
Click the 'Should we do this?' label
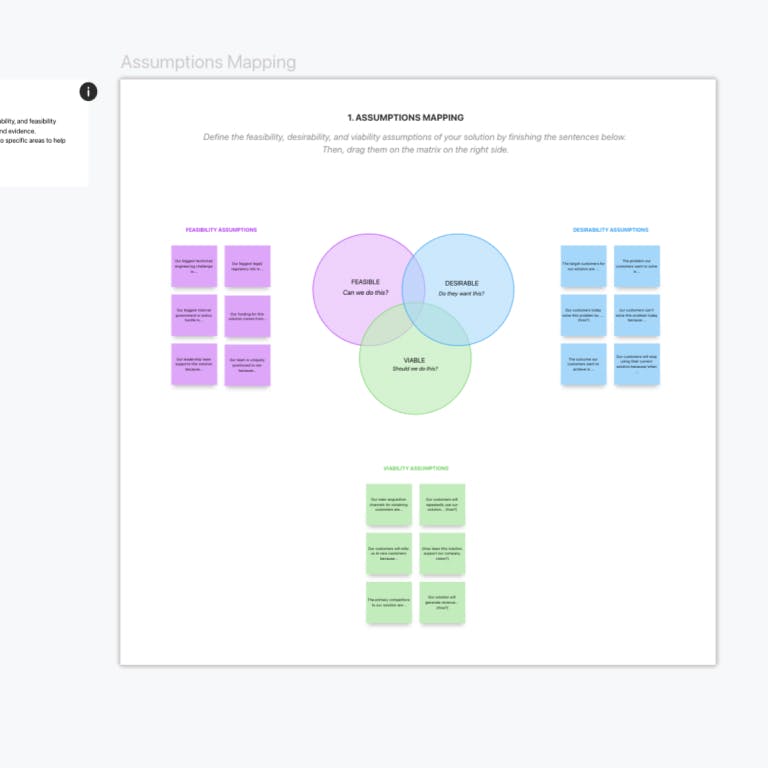(x=415, y=369)
